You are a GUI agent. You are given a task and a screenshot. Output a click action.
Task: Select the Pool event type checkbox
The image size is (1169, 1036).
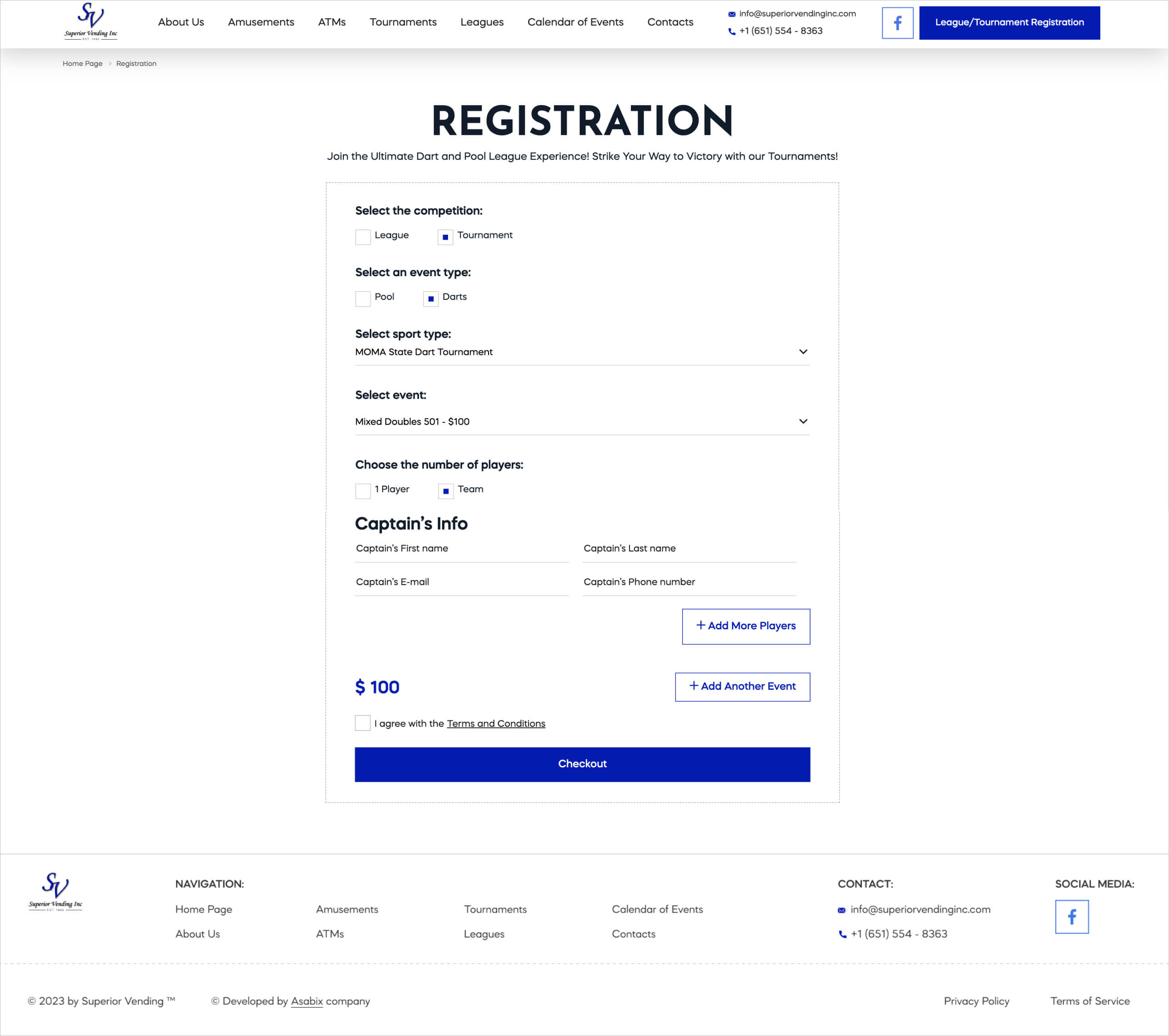(363, 298)
